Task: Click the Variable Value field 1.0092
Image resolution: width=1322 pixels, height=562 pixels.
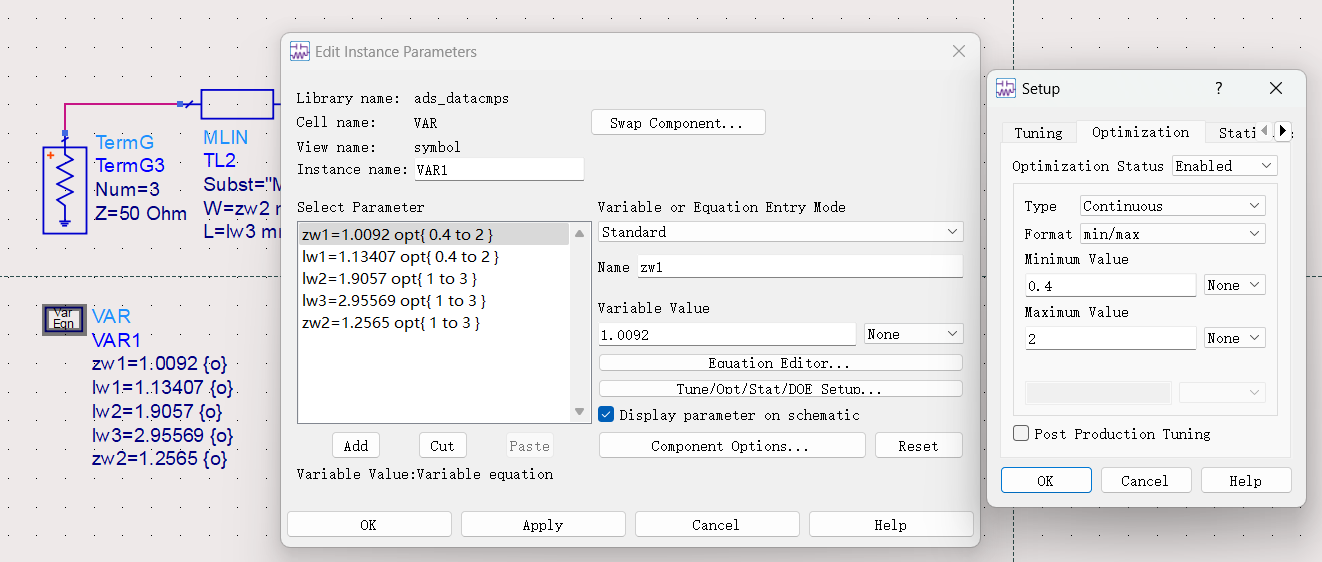Action: [x=727, y=334]
